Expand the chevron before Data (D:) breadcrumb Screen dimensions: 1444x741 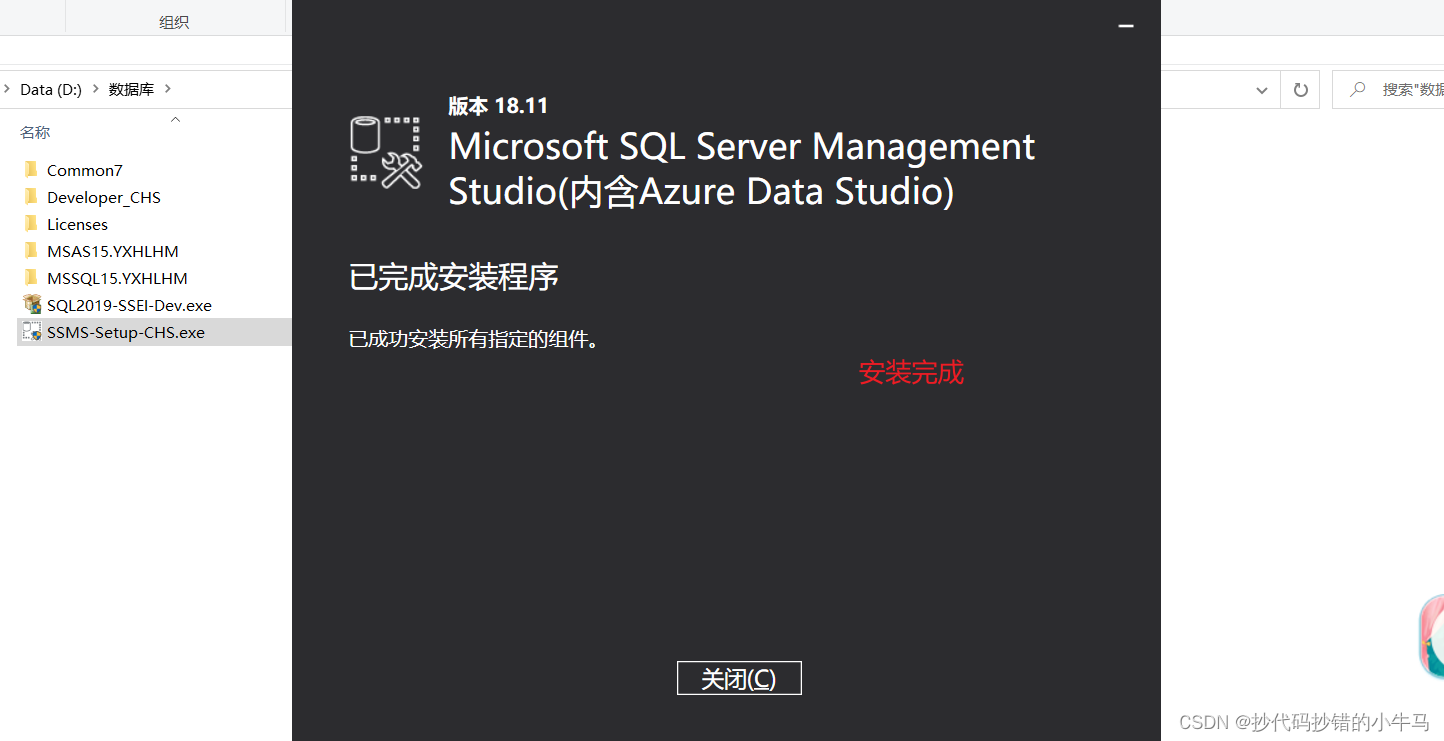7,89
